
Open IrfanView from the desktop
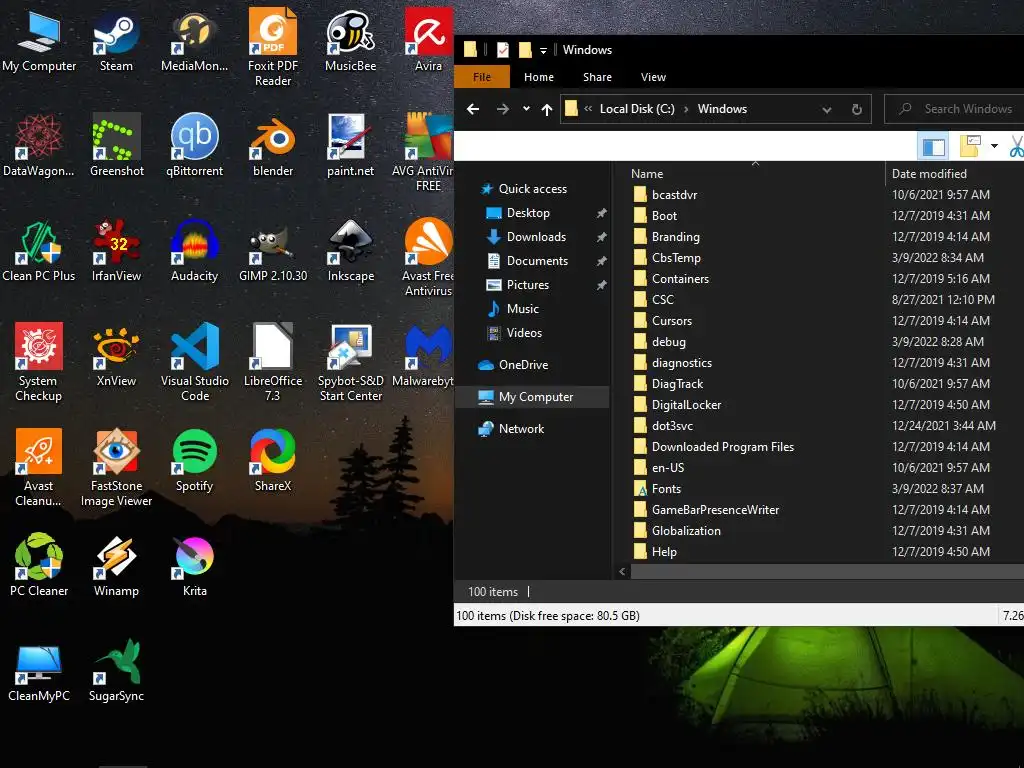tap(116, 251)
